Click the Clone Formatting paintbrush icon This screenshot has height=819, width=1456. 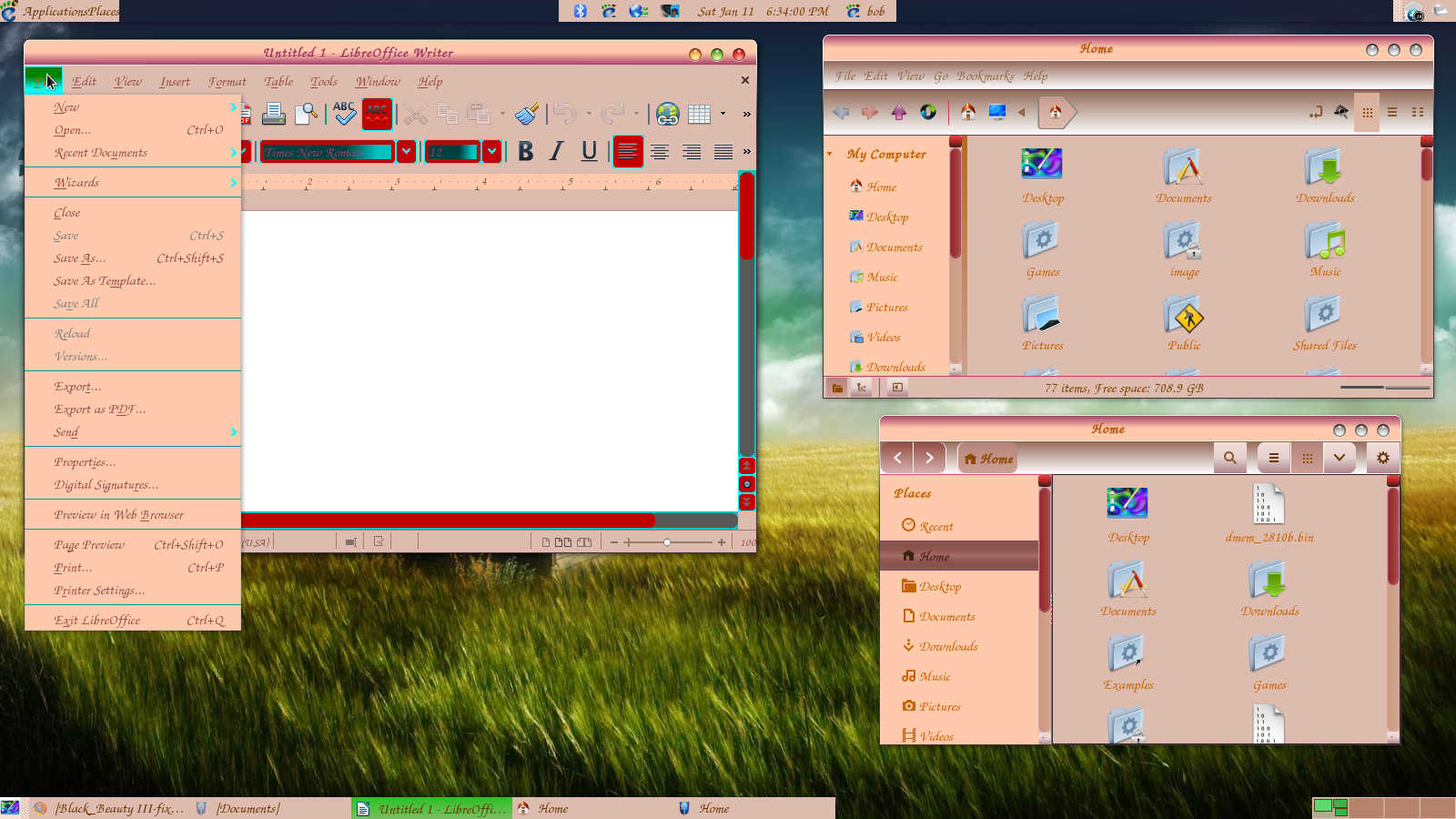click(x=527, y=114)
